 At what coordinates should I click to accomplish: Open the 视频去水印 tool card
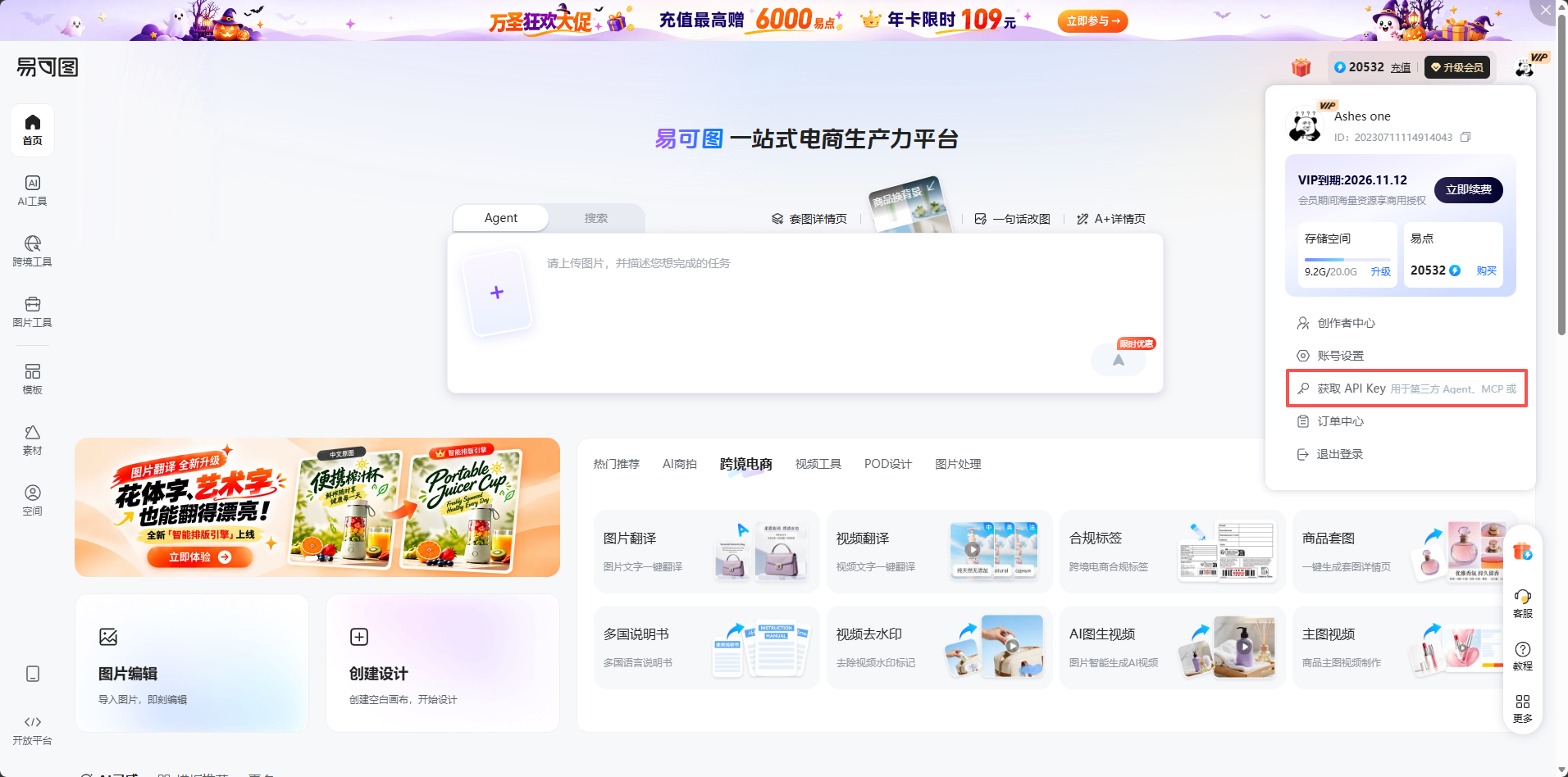939,647
